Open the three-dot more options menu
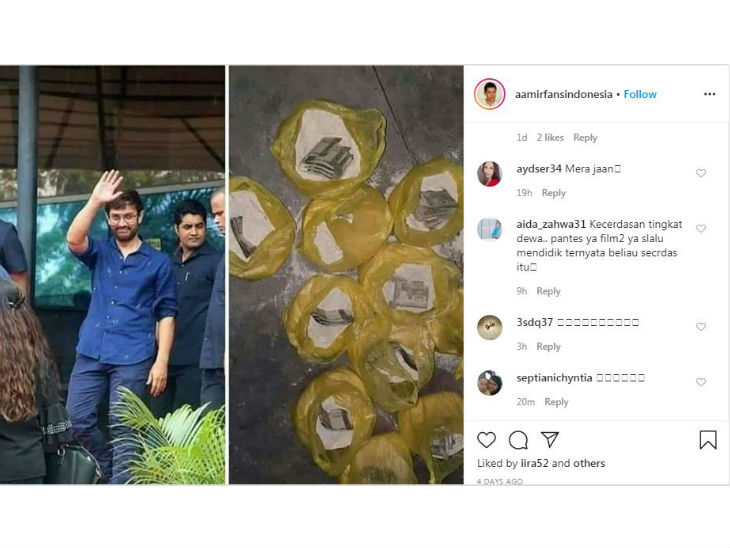730x548 pixels. [709, 94]
